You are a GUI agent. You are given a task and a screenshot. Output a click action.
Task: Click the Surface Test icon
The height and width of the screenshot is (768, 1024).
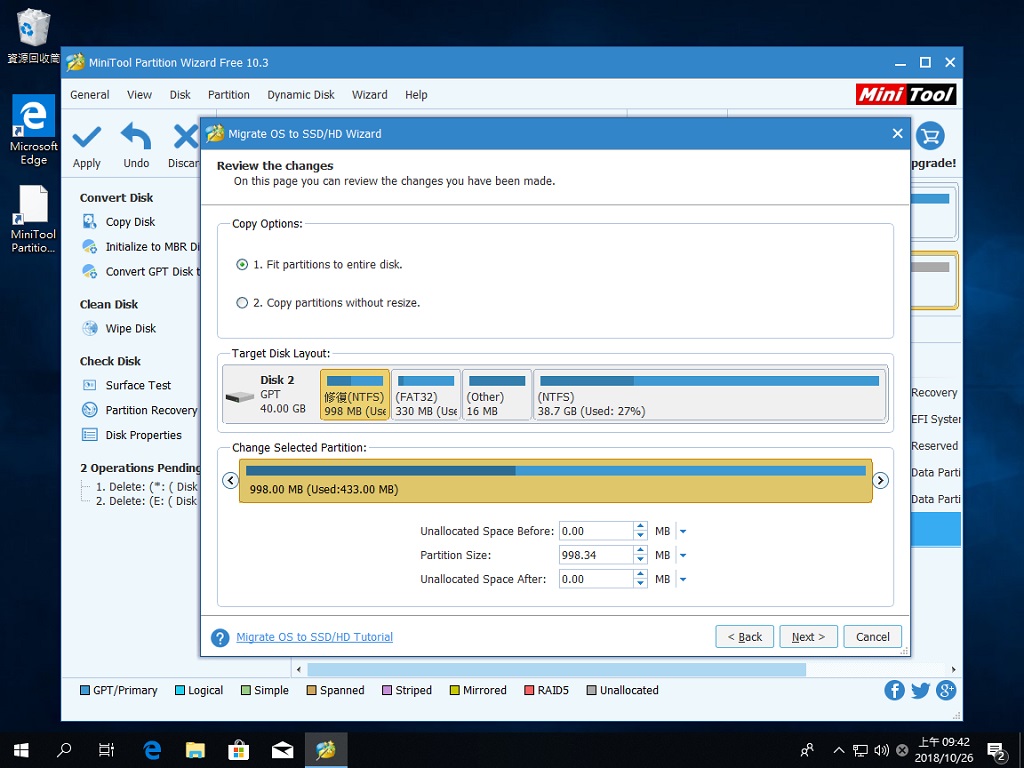point(89,385)
